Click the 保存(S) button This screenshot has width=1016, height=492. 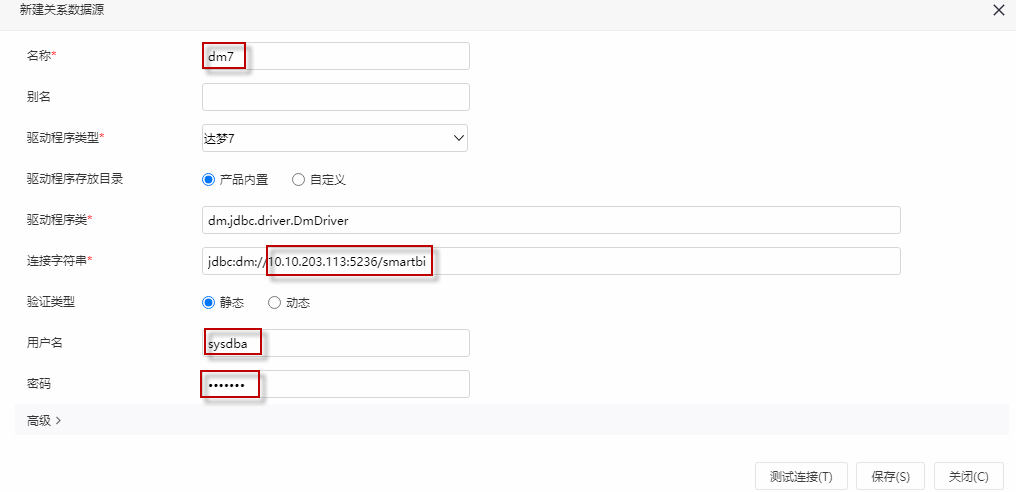tap(891, 476)
